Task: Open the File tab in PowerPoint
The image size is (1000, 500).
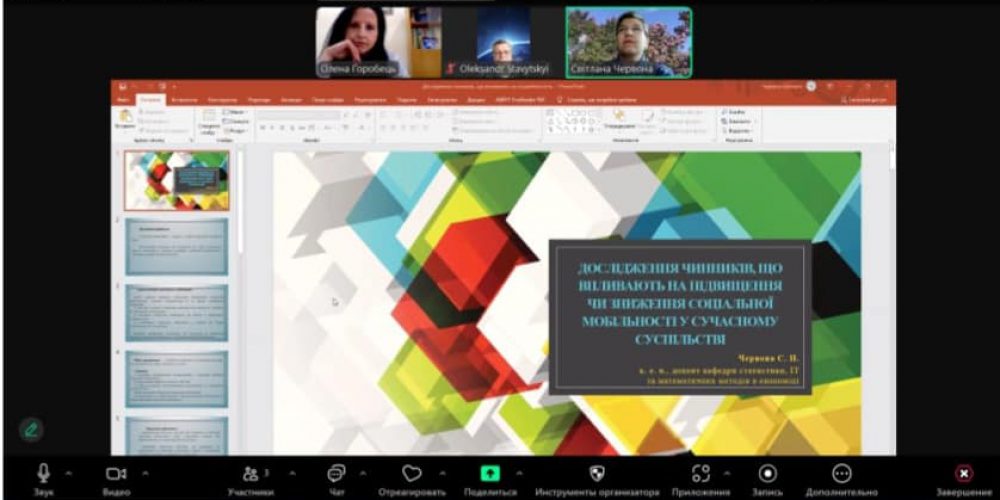Action: 122,100
